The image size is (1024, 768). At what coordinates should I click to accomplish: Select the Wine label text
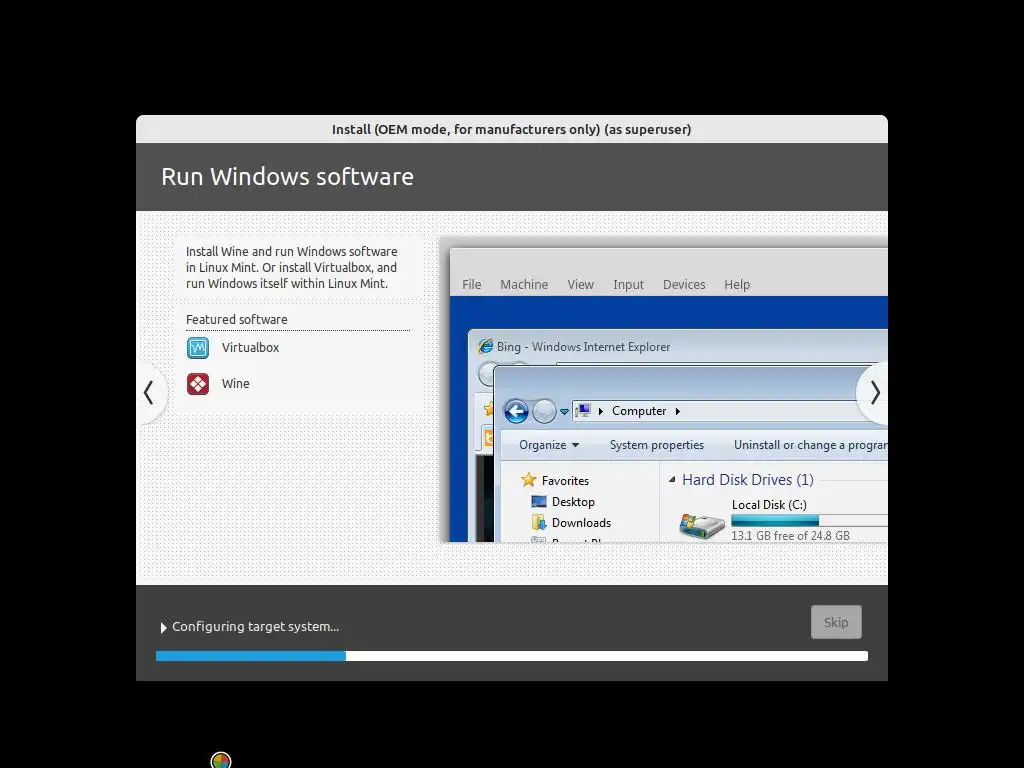[236, 384]
